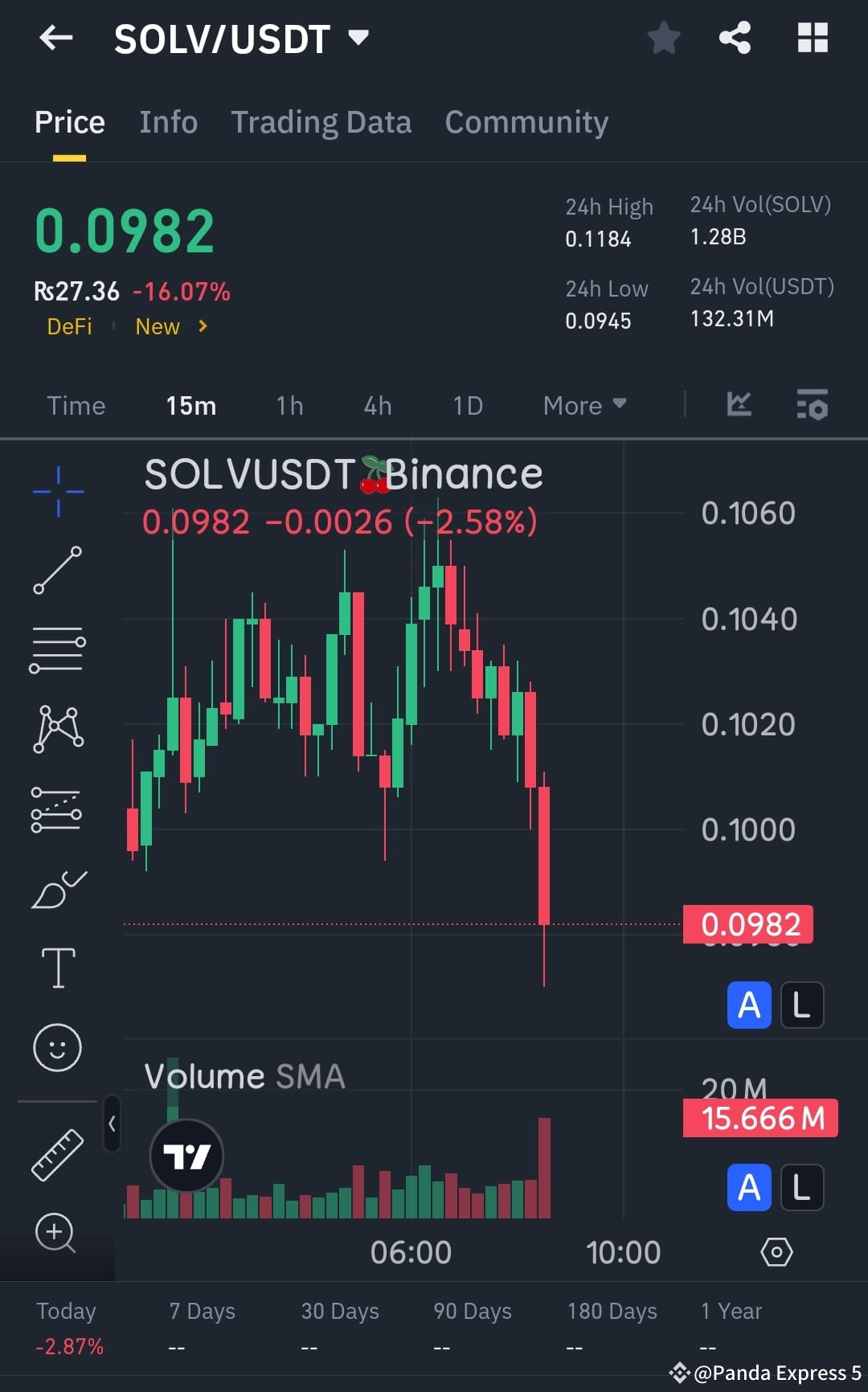The image size is (868, 1392).
Task: Switch price axis mode with the L button
Action: pyautogui.click(x=801, y=1005)
